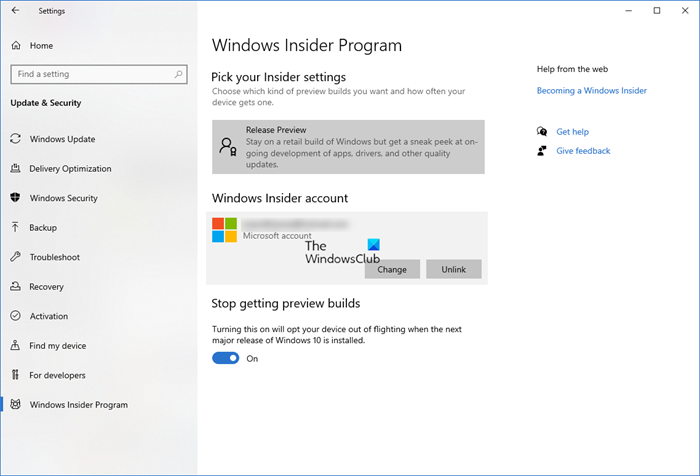
Task: Minimize the Settings window
Action: [x=629, y=10]
